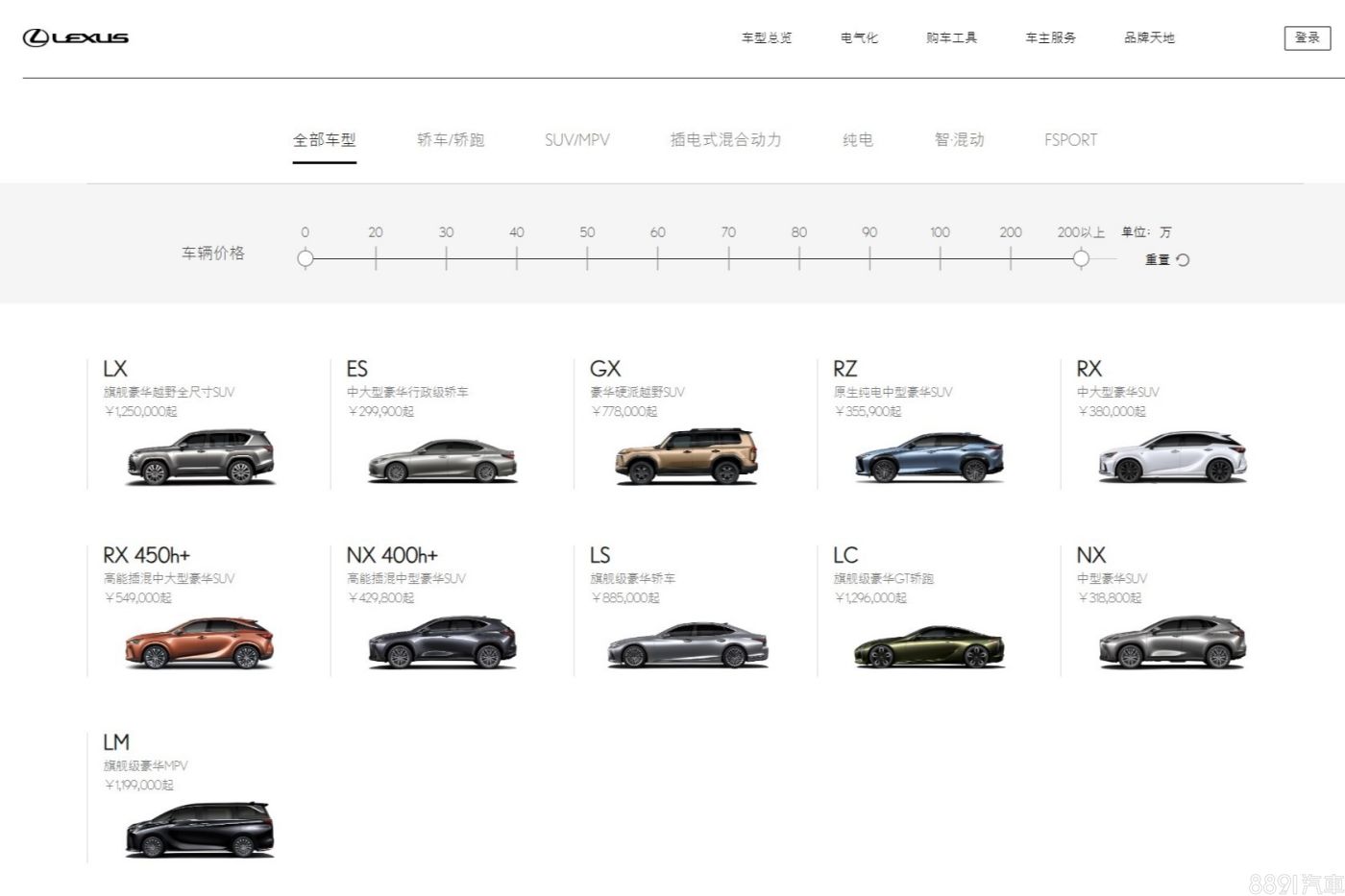The height and width of the screenshot is (896, 1345).
Task: Open the LX SUV car image
Action: pyautogui.click(x=200, y=457)
